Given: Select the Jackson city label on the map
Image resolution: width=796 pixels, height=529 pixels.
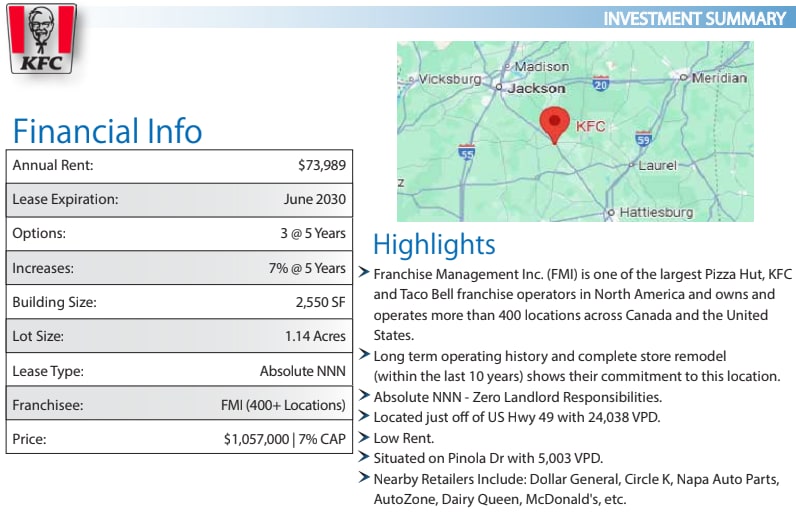Looking at the screenshot, I should point(536,88).
